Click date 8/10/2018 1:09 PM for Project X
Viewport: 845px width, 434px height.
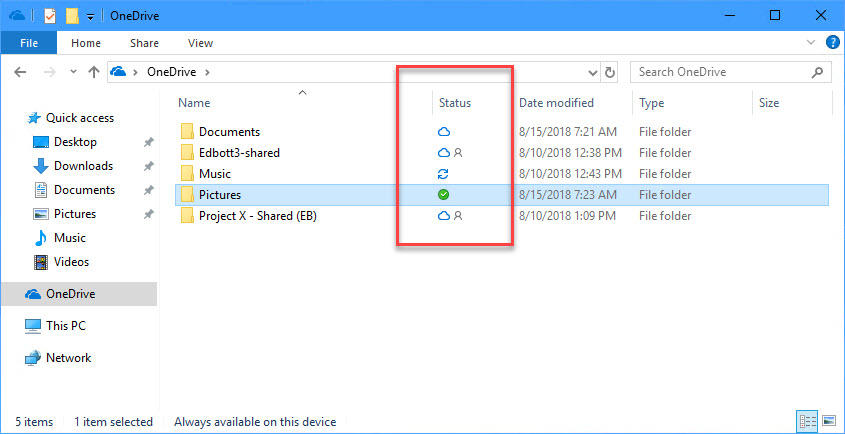(567, 216)
